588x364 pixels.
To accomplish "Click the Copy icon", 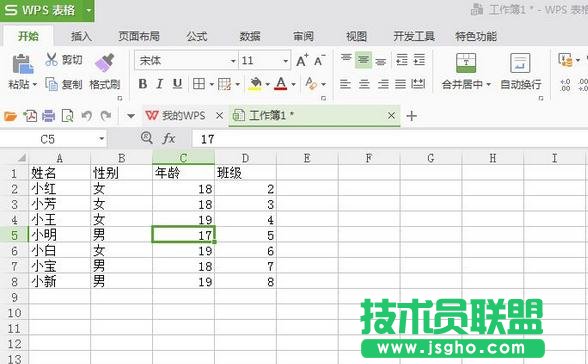I will tap(51, 84).
